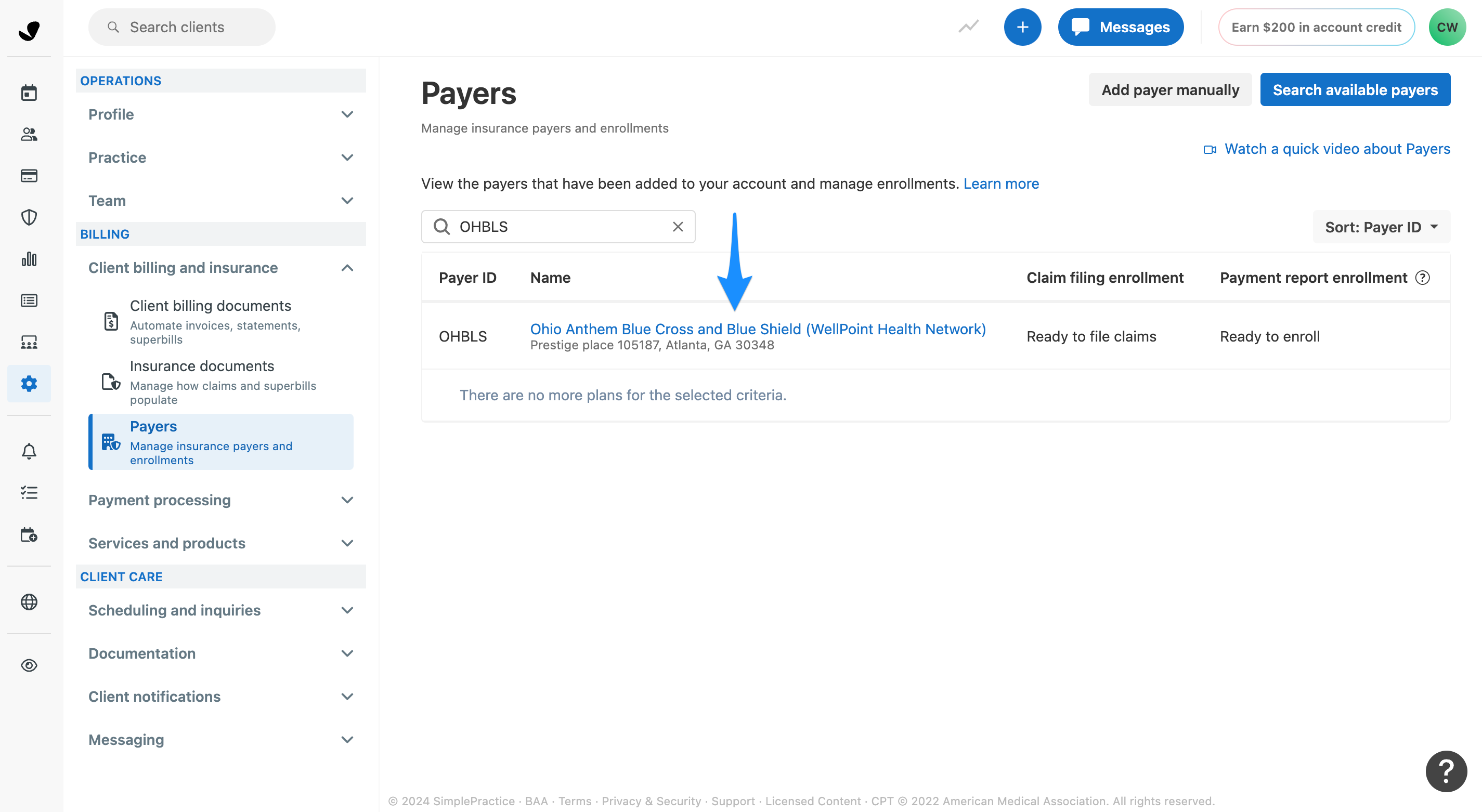Click the payment report enrollment info icon

point(1422,278)
